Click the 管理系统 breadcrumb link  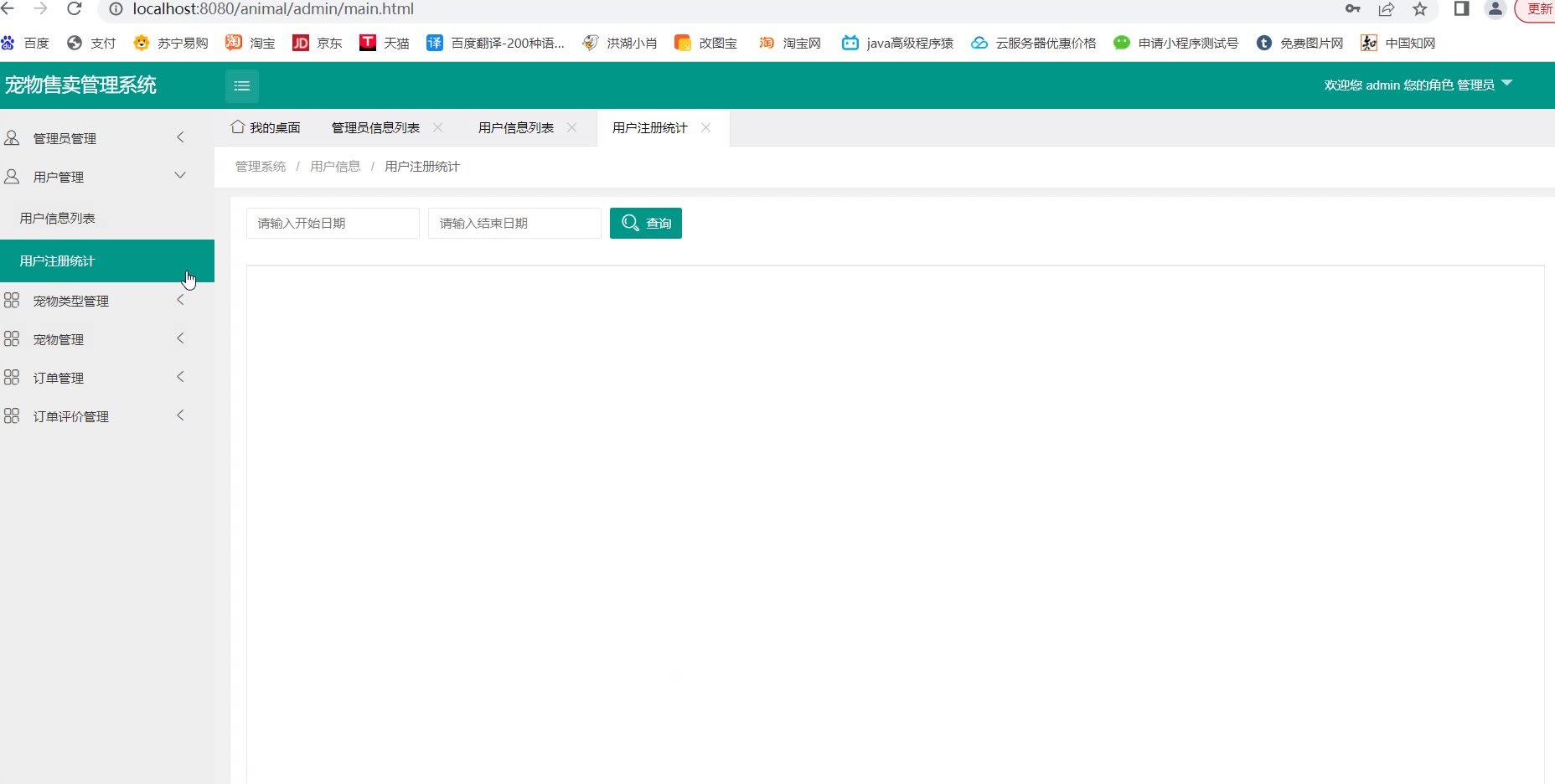[261, 167]
